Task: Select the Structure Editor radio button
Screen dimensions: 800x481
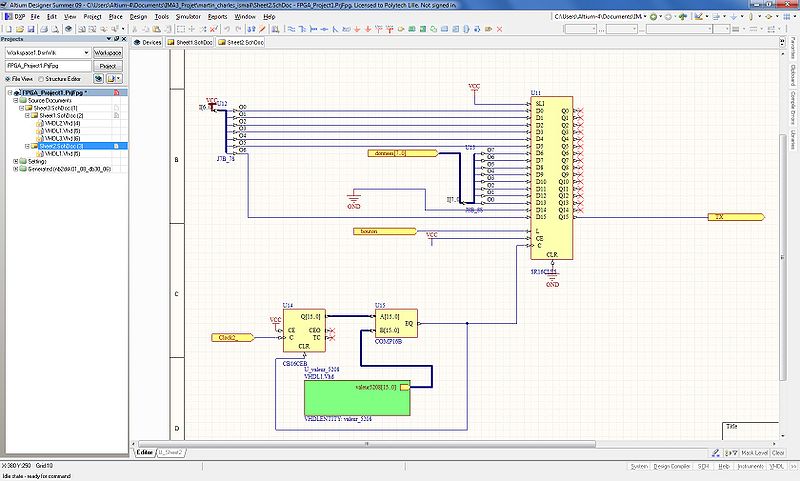Action: (x=41, y=78)
